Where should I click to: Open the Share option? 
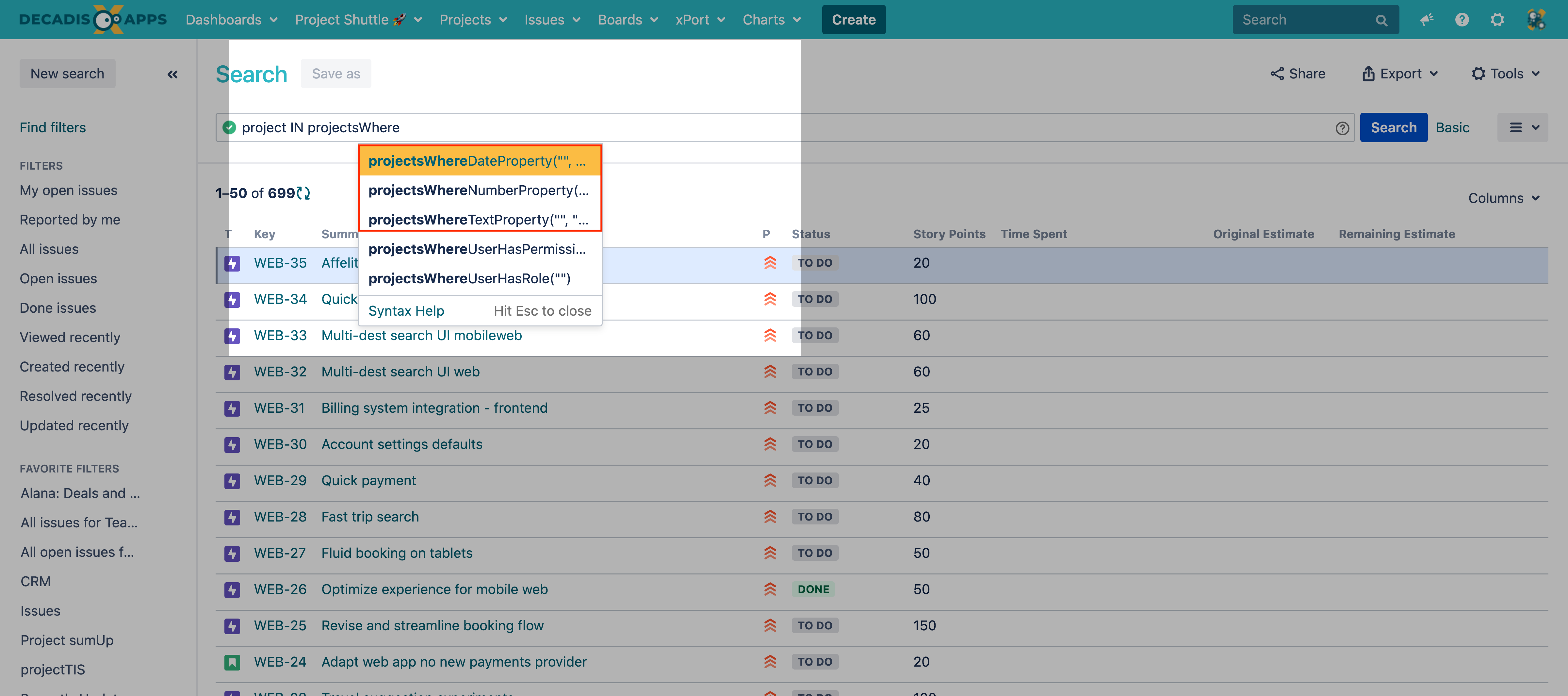point(1298,74)
